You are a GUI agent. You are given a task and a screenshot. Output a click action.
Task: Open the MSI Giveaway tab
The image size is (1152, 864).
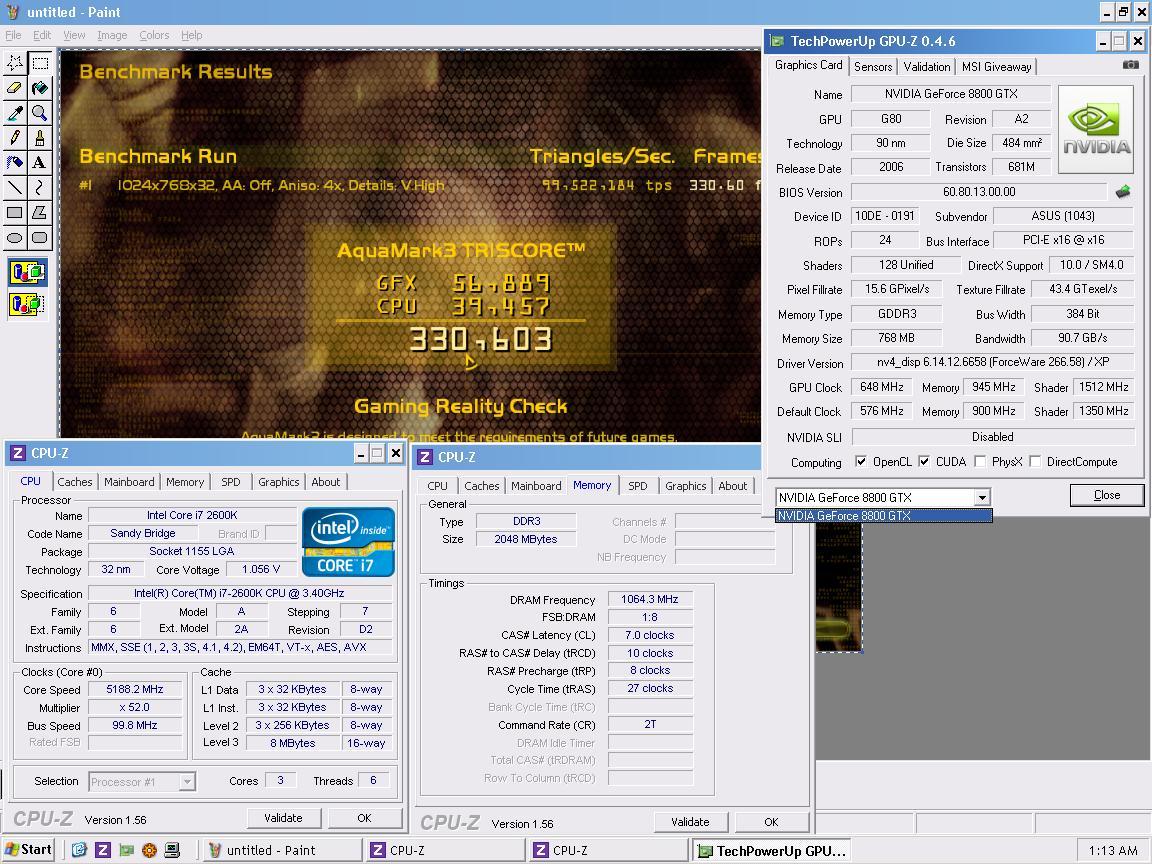pyautogui.click(x=996, y=67)
